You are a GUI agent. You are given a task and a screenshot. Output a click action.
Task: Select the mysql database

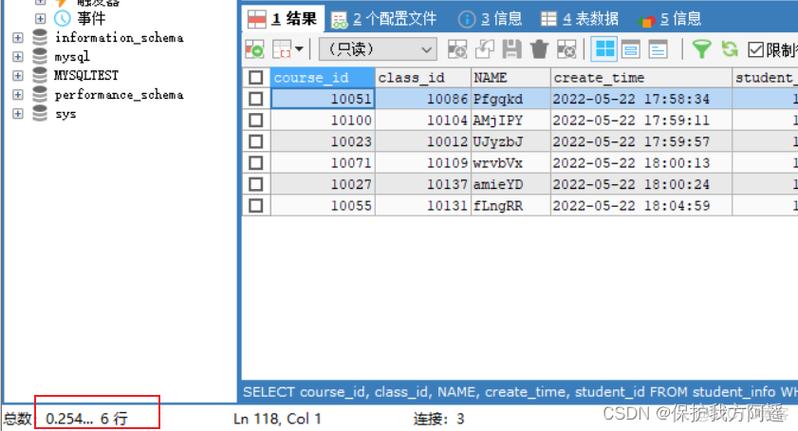(72, 56)
